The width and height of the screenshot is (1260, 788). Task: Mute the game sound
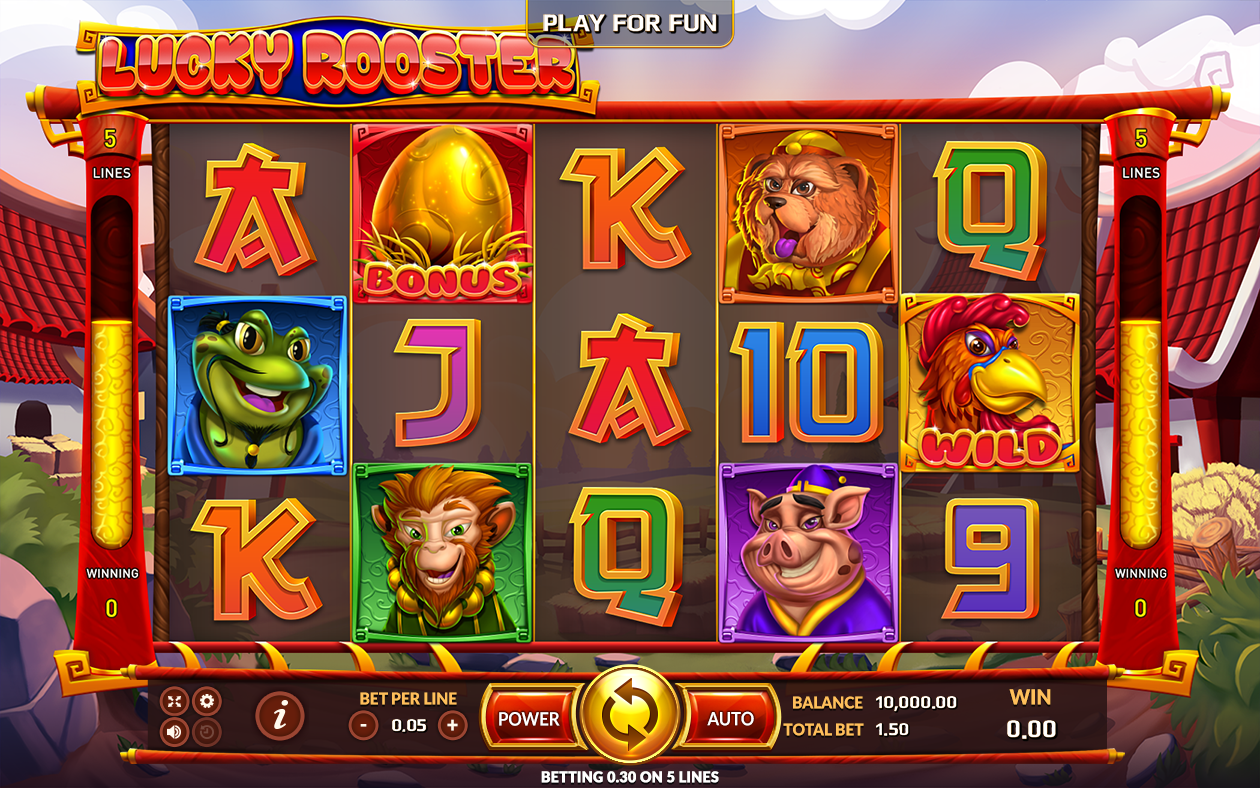click(x=175, y=732)
